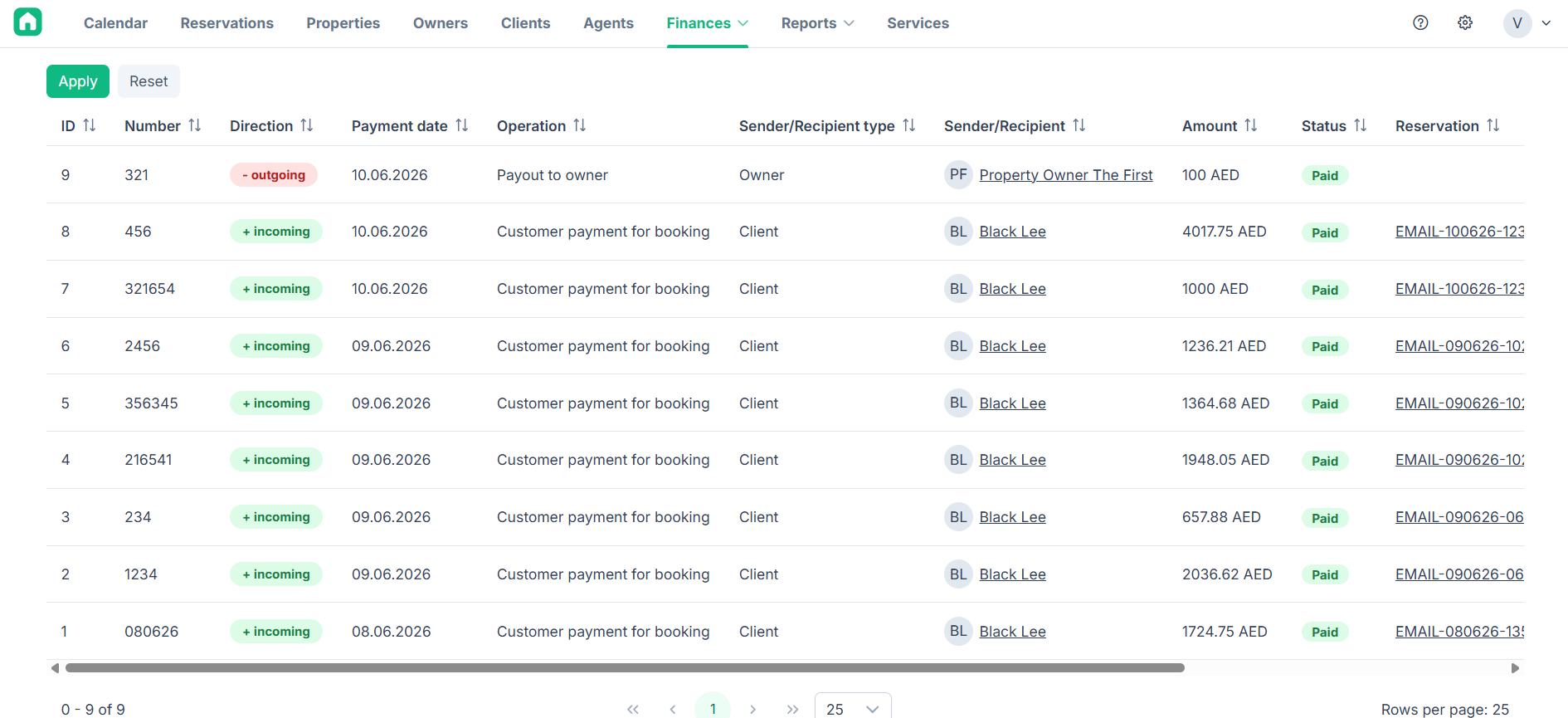Expand the Finances menu dropdown
The height and width of the screenshot is (718, 1568).
[x=708, y=23]
